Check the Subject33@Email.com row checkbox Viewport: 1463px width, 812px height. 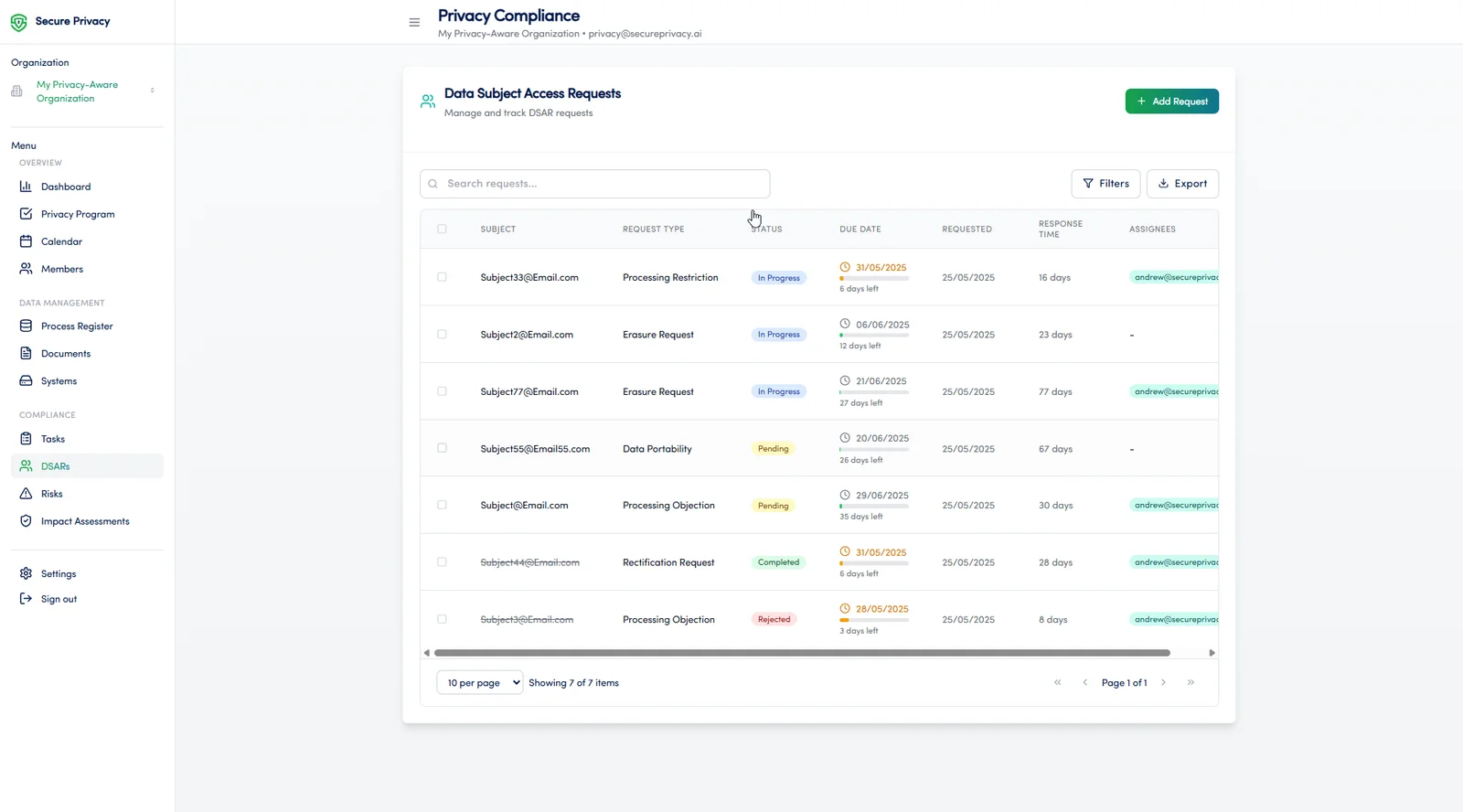[442, 277]
